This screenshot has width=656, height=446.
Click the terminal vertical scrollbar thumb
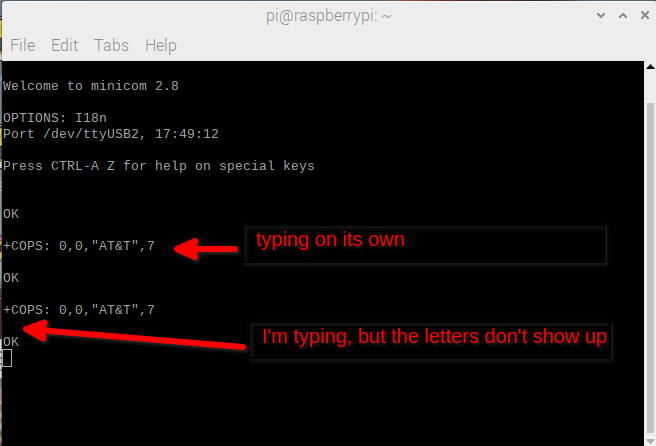coord(650,268)
